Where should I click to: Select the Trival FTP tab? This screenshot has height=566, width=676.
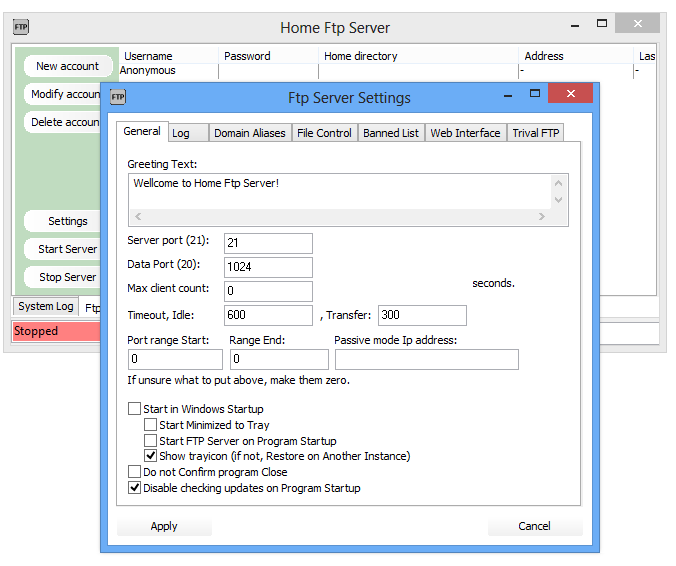point(535,133)
